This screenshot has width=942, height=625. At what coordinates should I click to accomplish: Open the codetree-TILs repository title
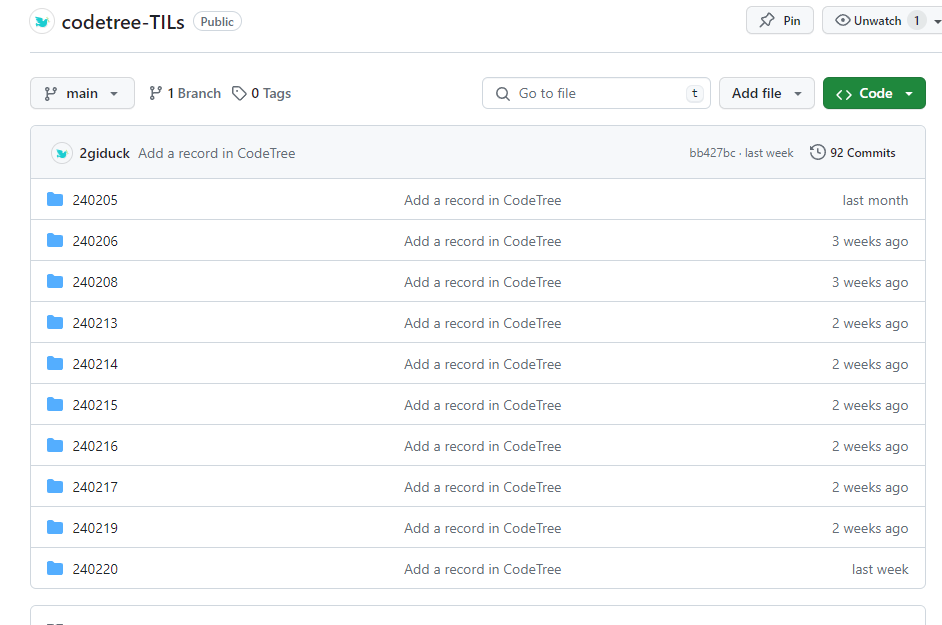coord(123,22)
